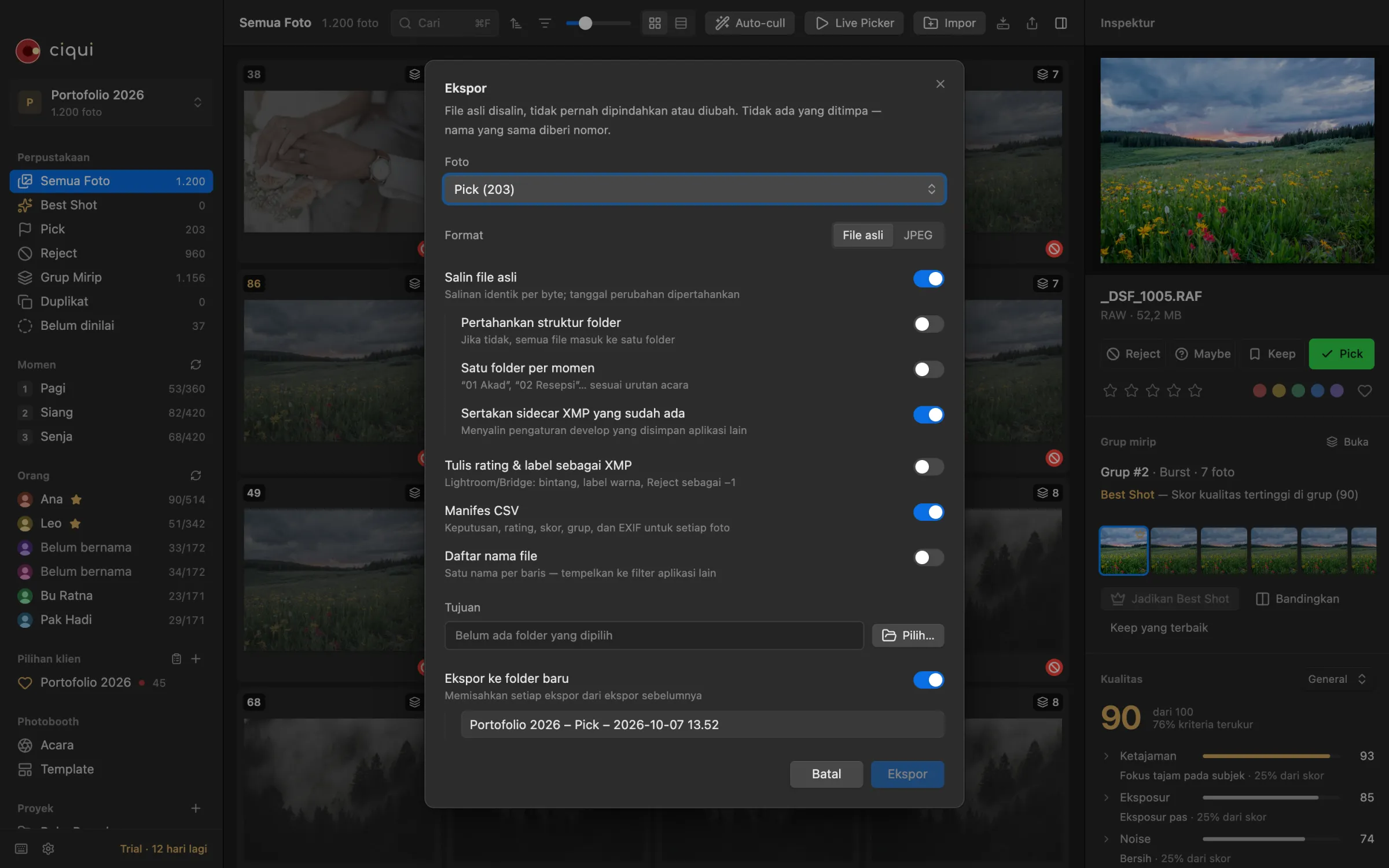1389x868 pixels.
Task: Enable Daftar nama file switch
Action: (928, 557)
